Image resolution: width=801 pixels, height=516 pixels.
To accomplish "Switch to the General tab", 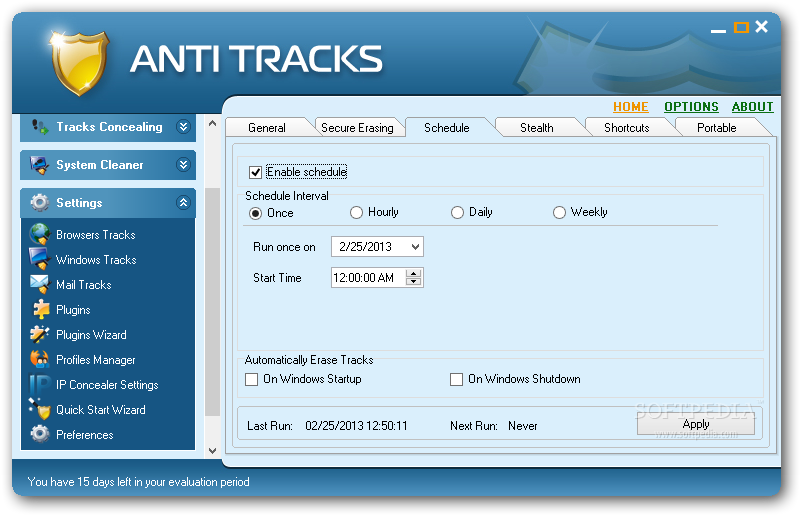I will click(x=267, y=128).
